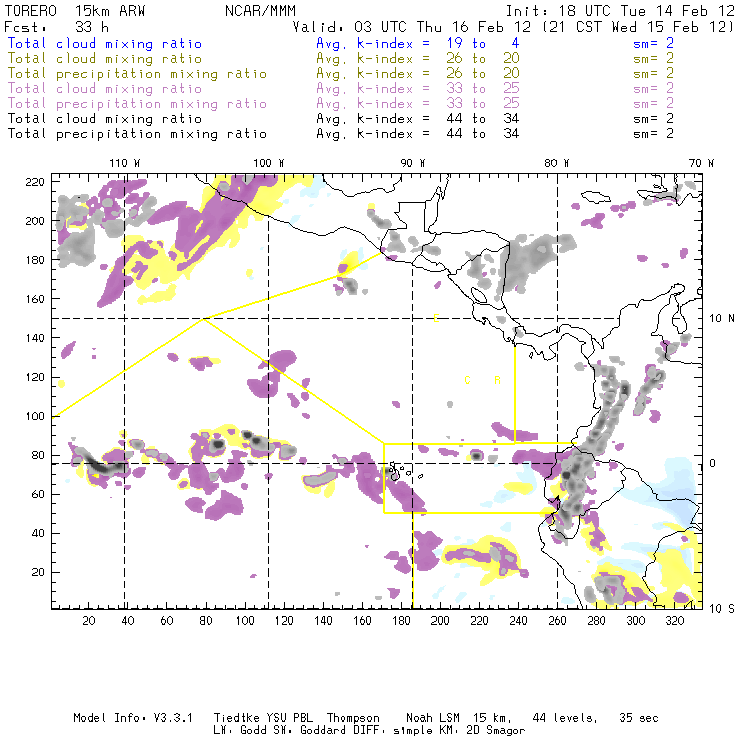Image resolution: width=740 pixels, height=740 pixels.
Task: Select the yellow 'C' marker on the map
Action: pos(467,380)
